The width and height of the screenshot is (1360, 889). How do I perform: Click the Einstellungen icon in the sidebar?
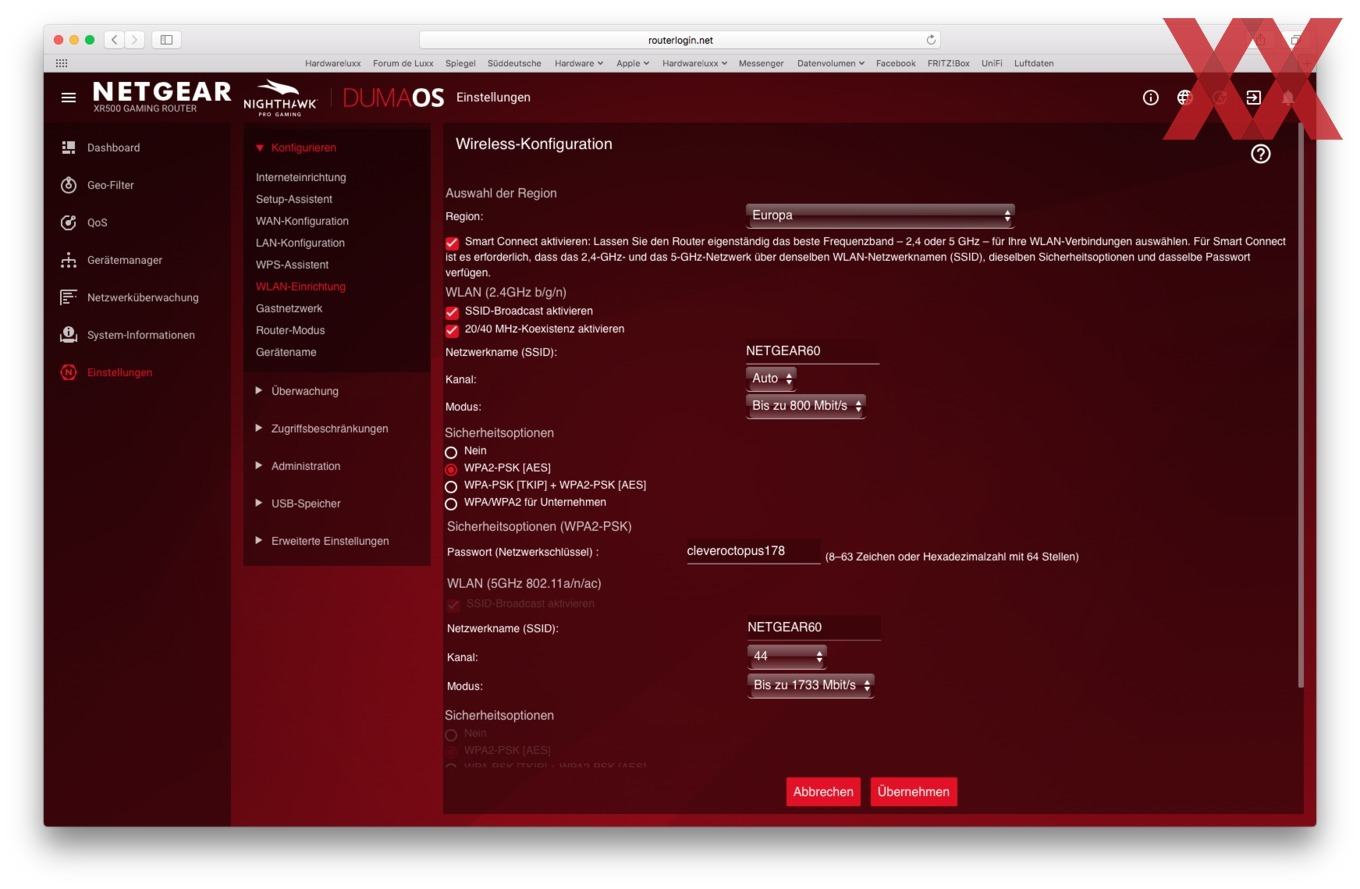[x=68, y=372]
